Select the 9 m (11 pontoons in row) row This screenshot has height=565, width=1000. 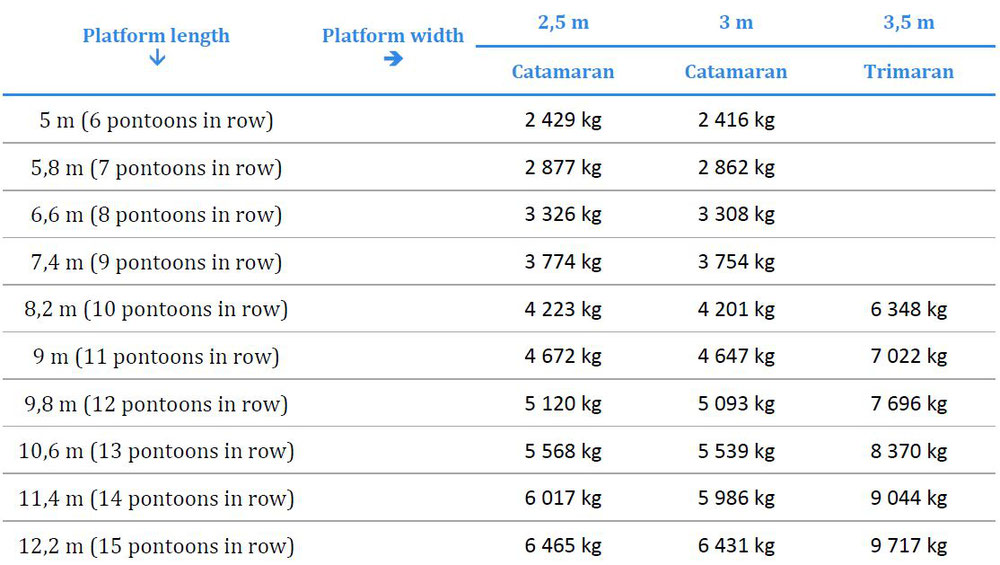156,357
